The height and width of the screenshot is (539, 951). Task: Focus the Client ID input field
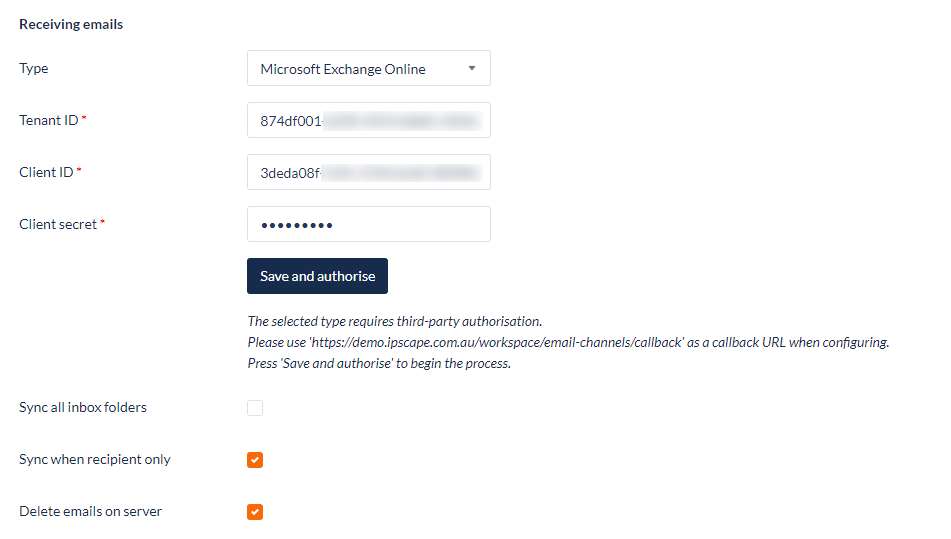[369, 173]
